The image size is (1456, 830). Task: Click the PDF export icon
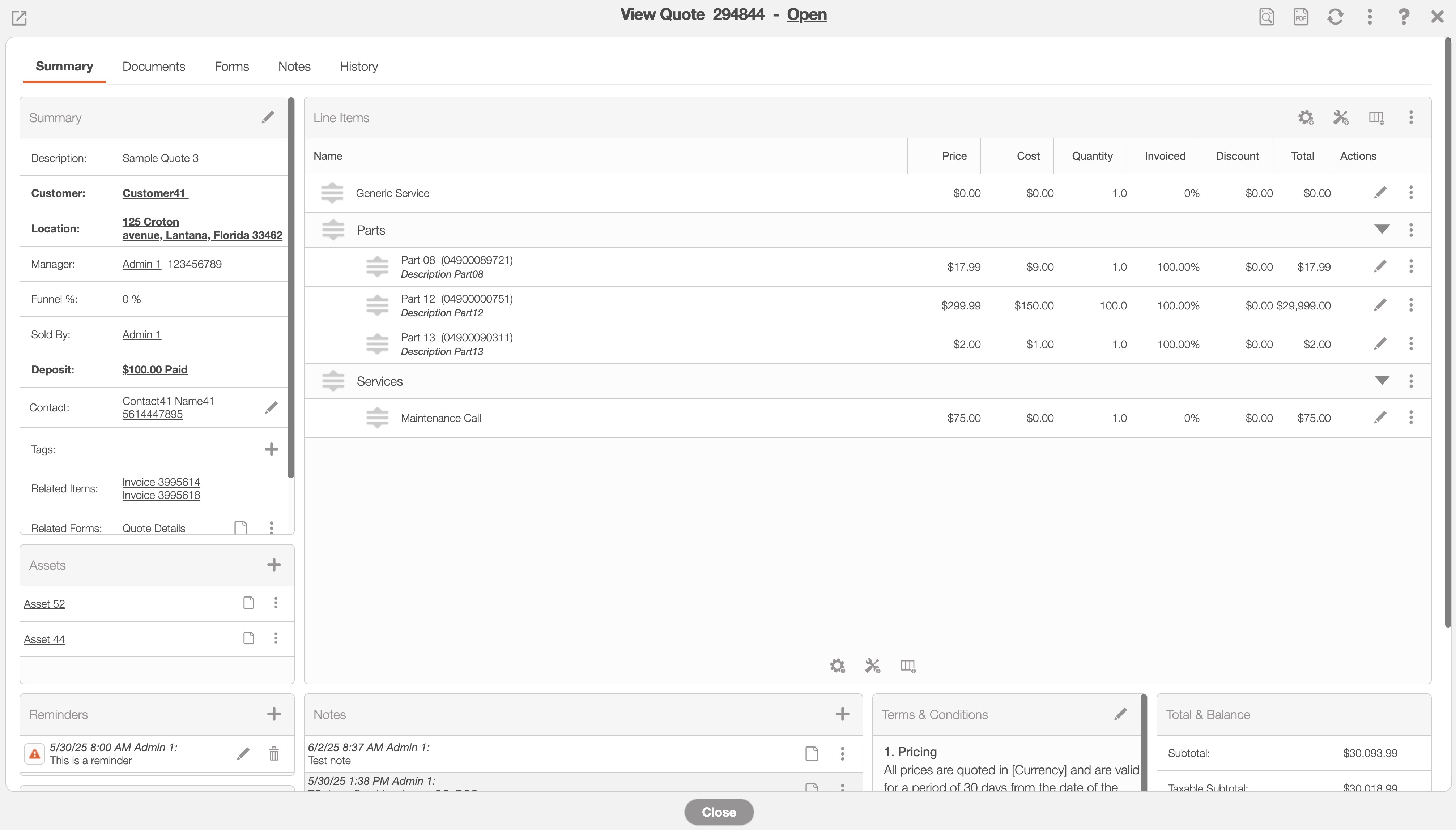(x=1300, y=17)
